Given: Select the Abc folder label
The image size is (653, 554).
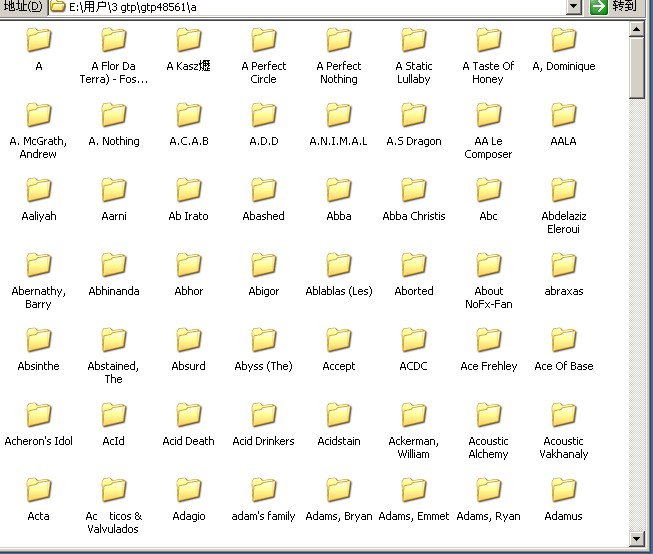Looking at the screenshot, I should click(489, 216).
